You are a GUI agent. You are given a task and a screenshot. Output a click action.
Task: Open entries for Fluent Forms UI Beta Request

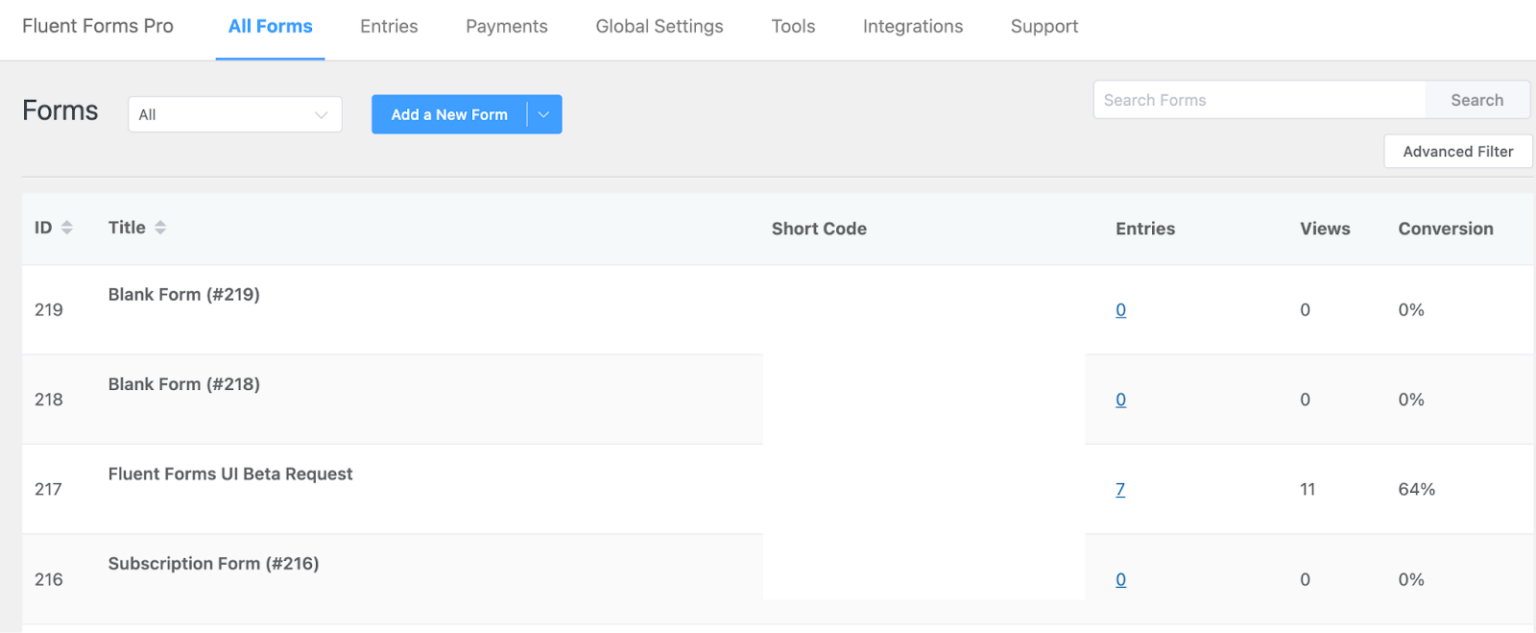coord(1120,489)
